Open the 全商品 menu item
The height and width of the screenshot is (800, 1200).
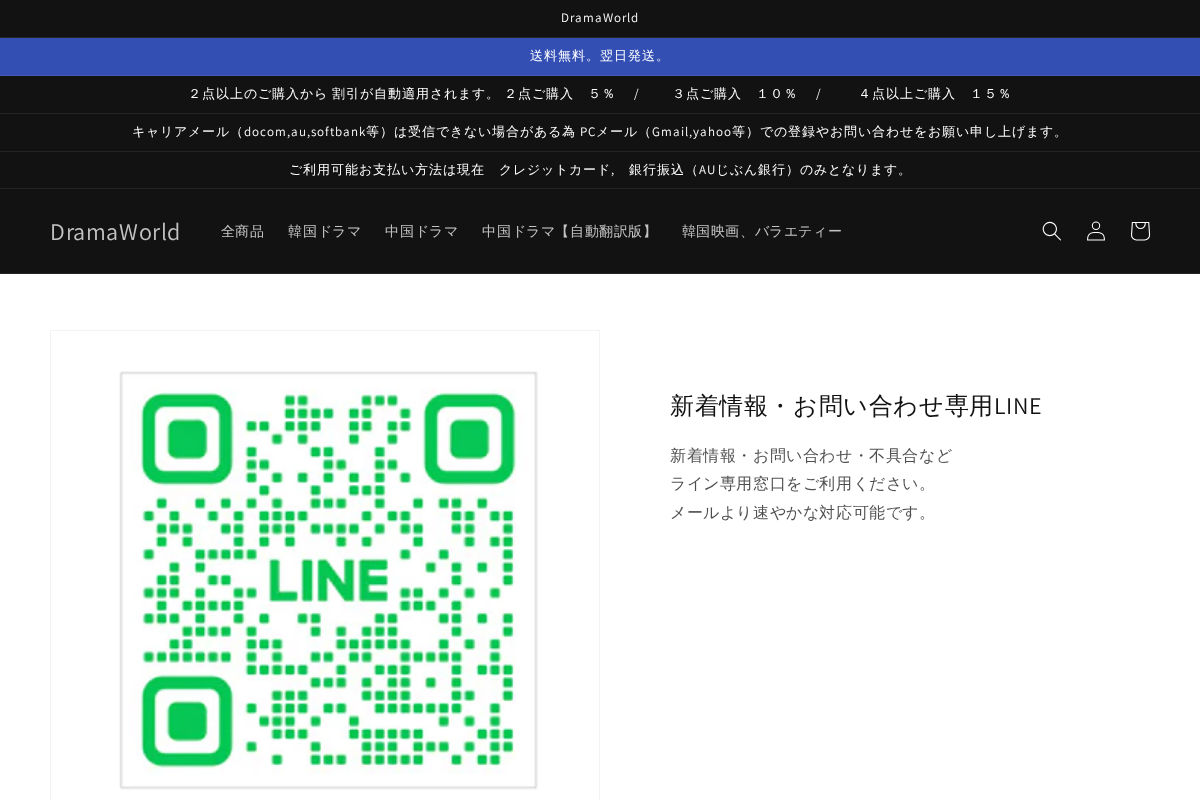tap(242, 231)
